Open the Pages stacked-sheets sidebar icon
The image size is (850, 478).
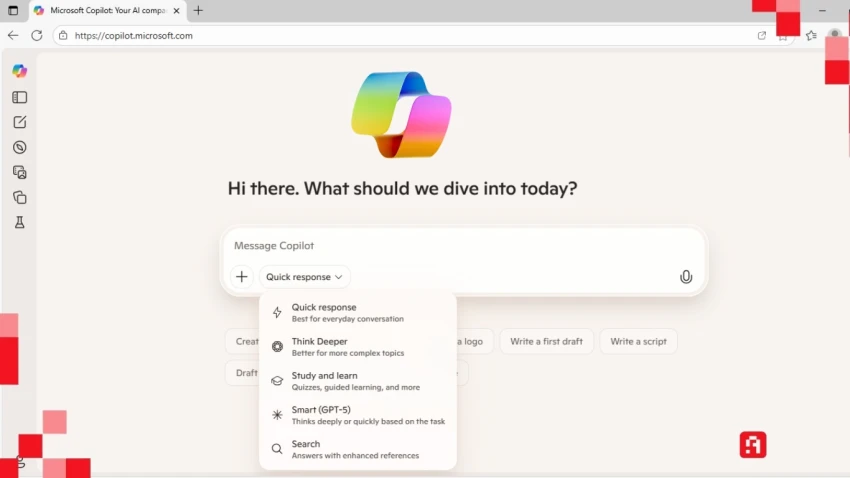[x=19, y=197]
